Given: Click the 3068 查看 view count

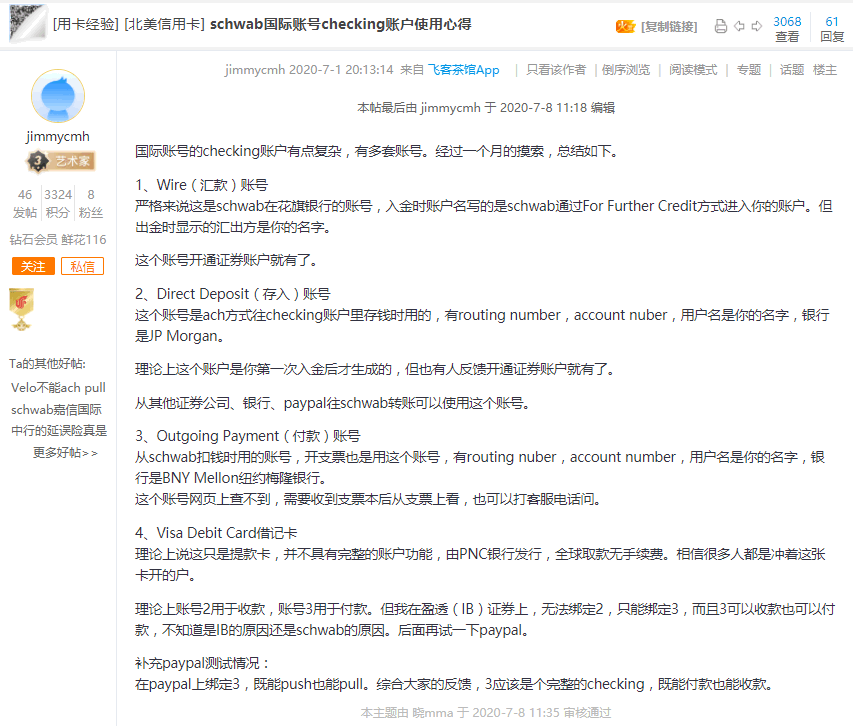Looking at the screenshot, I should tap(787, 29).
